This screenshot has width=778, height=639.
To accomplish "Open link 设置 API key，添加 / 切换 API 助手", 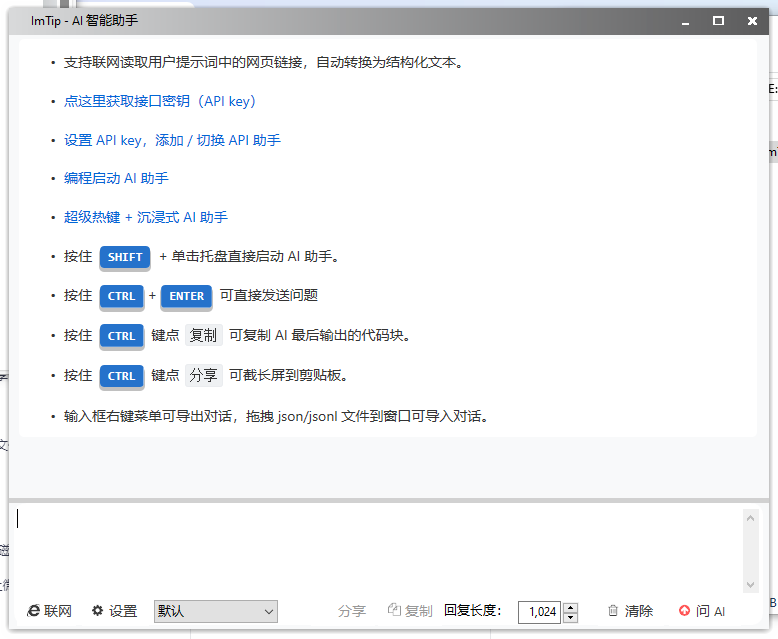I will coord(172,140).
